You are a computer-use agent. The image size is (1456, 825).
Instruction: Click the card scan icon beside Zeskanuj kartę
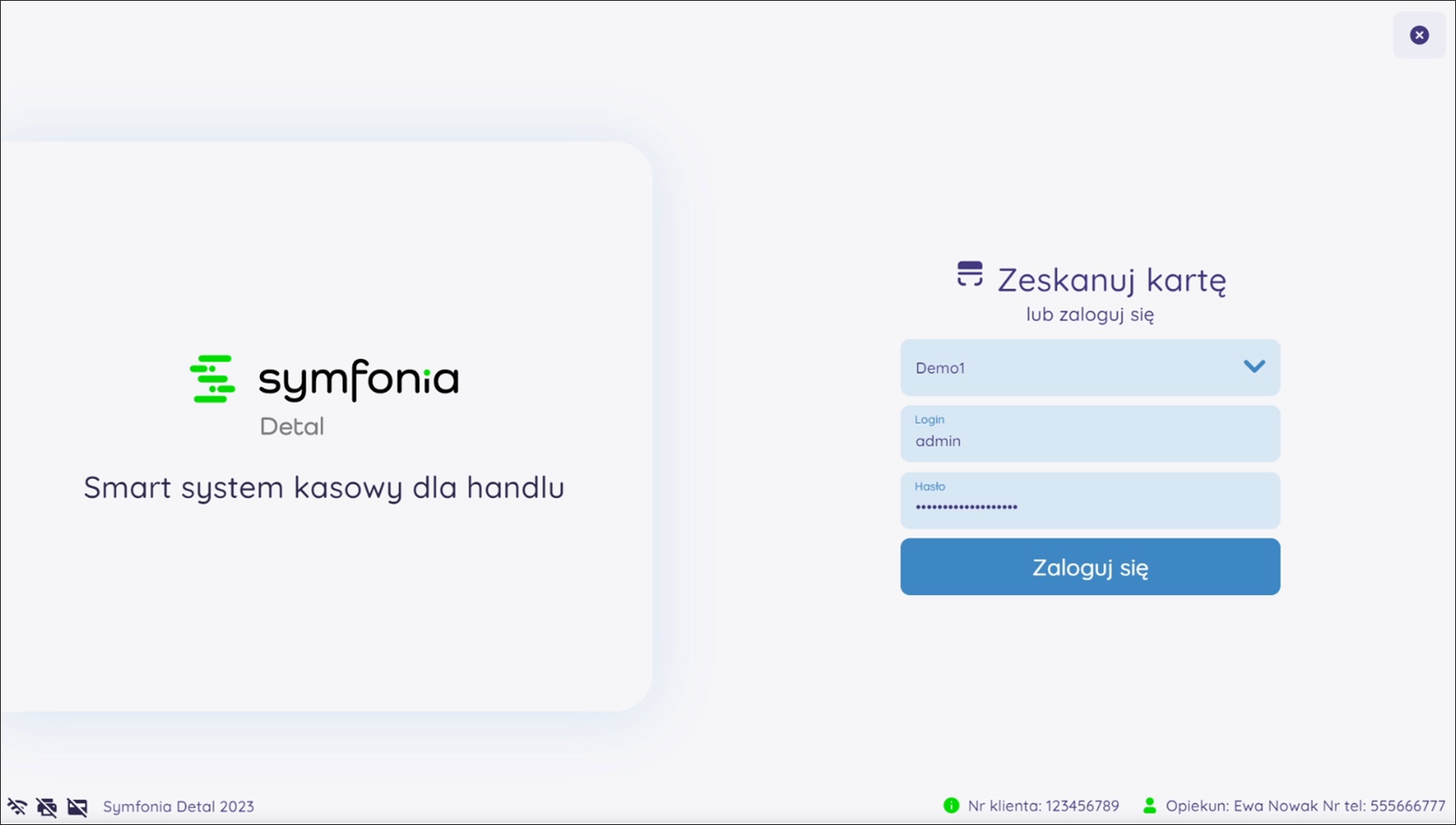(969, 274)
